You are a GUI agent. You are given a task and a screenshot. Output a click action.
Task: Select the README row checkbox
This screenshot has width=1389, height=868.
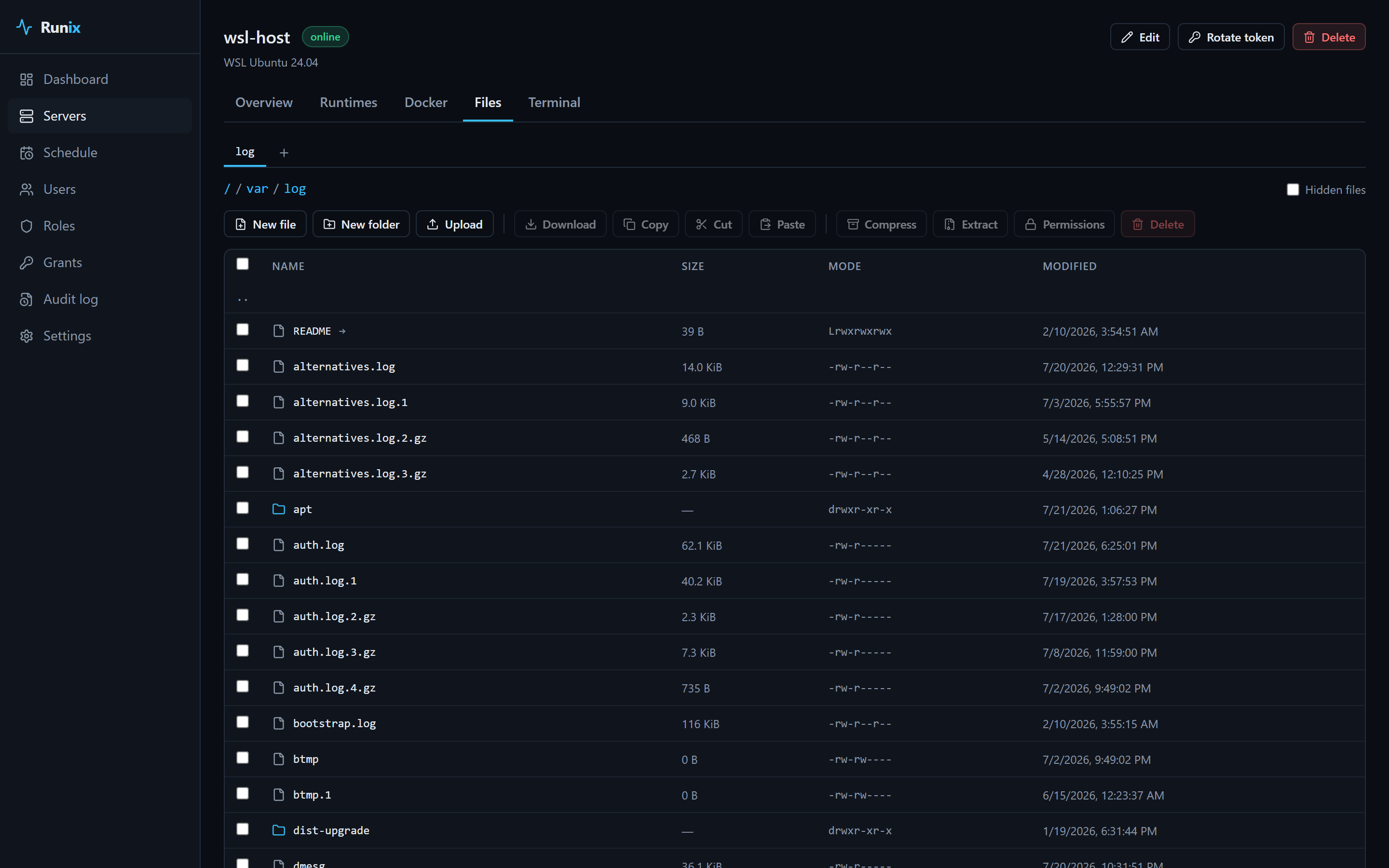pos(243,329)
